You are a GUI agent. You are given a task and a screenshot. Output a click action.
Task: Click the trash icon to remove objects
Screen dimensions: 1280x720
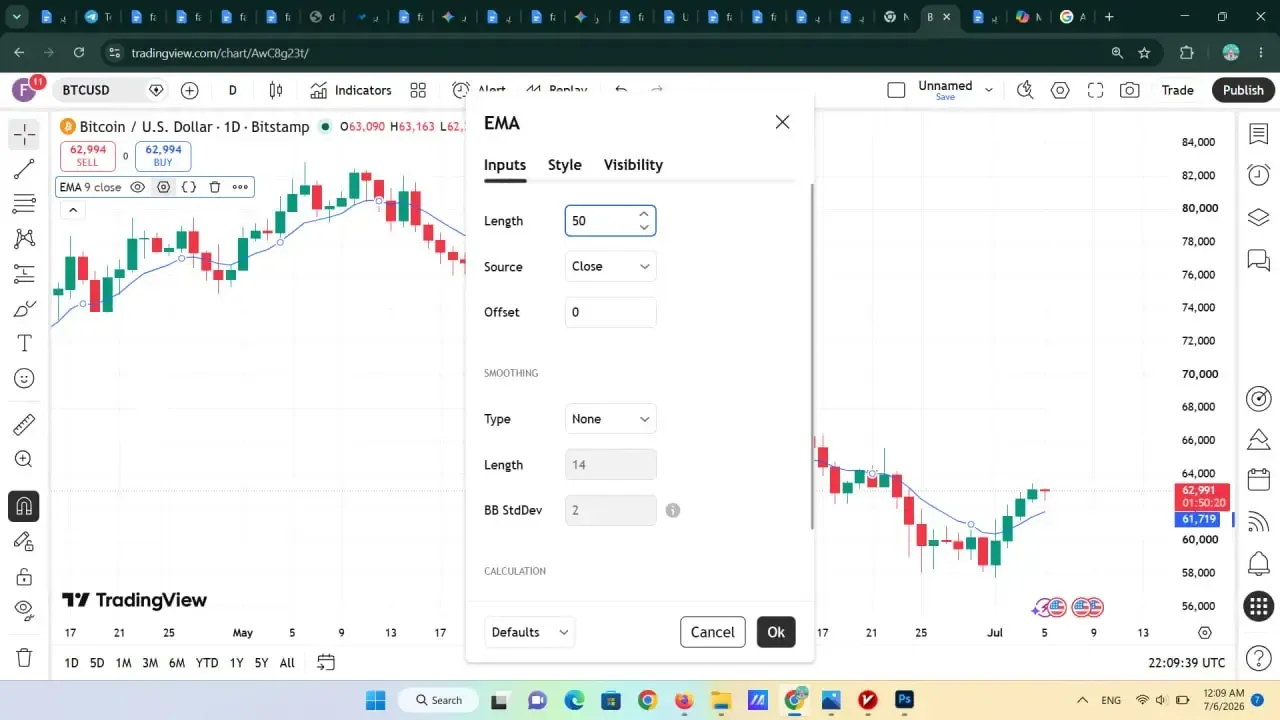coord(24,658)
